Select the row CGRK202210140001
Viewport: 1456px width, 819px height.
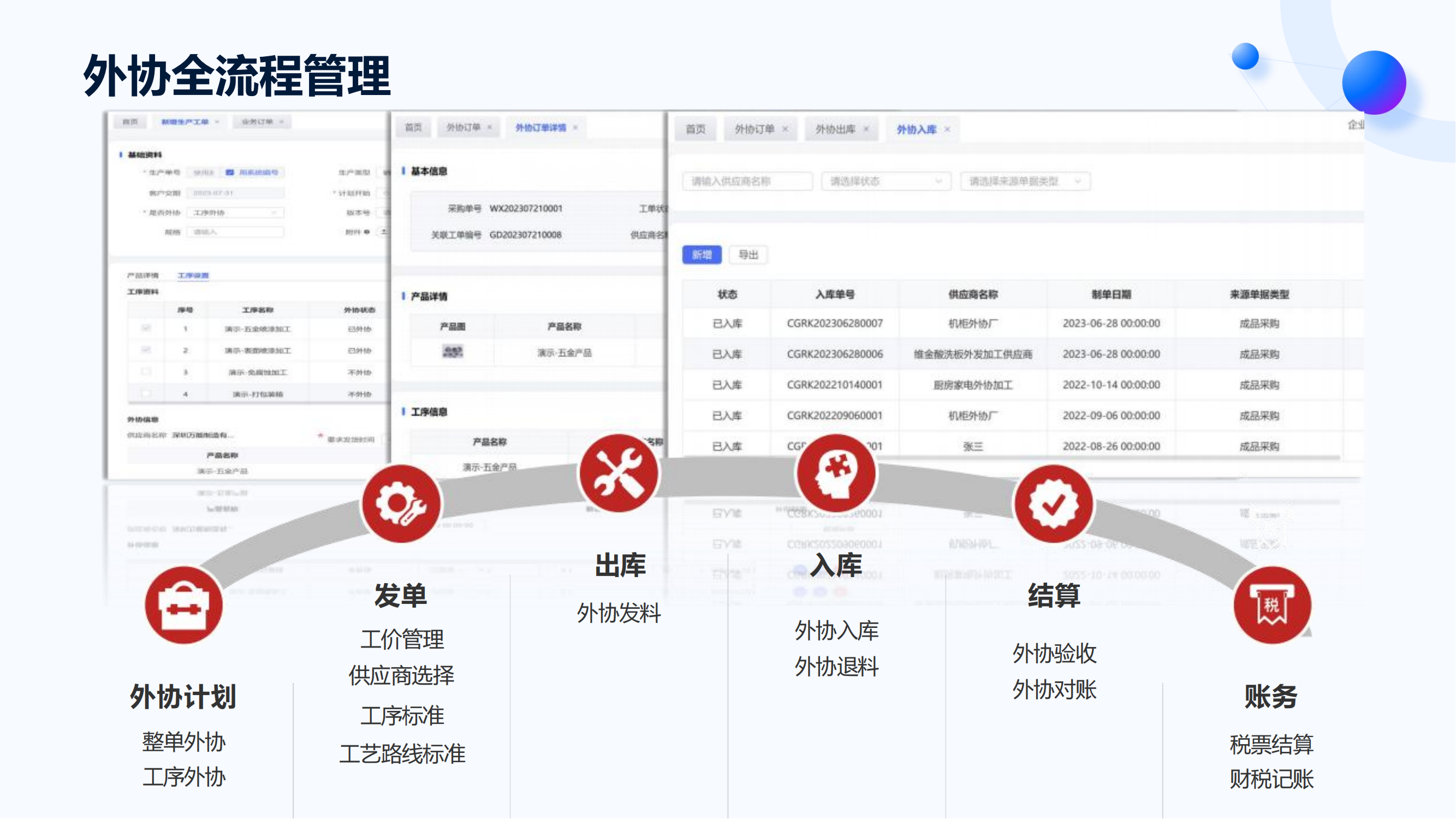[1023, 385]
